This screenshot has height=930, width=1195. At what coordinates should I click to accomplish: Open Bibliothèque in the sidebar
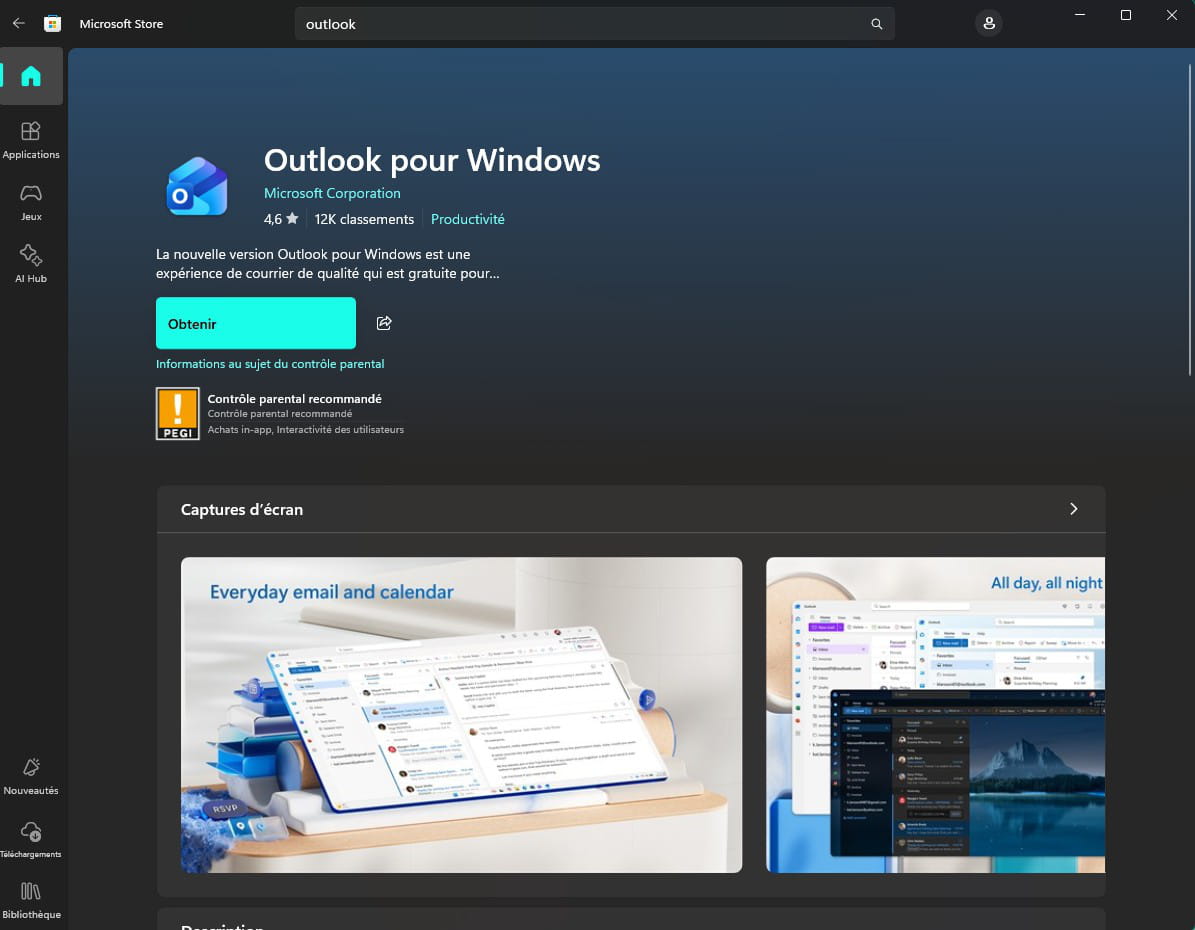pyautogui.click(x=31, y=901)
